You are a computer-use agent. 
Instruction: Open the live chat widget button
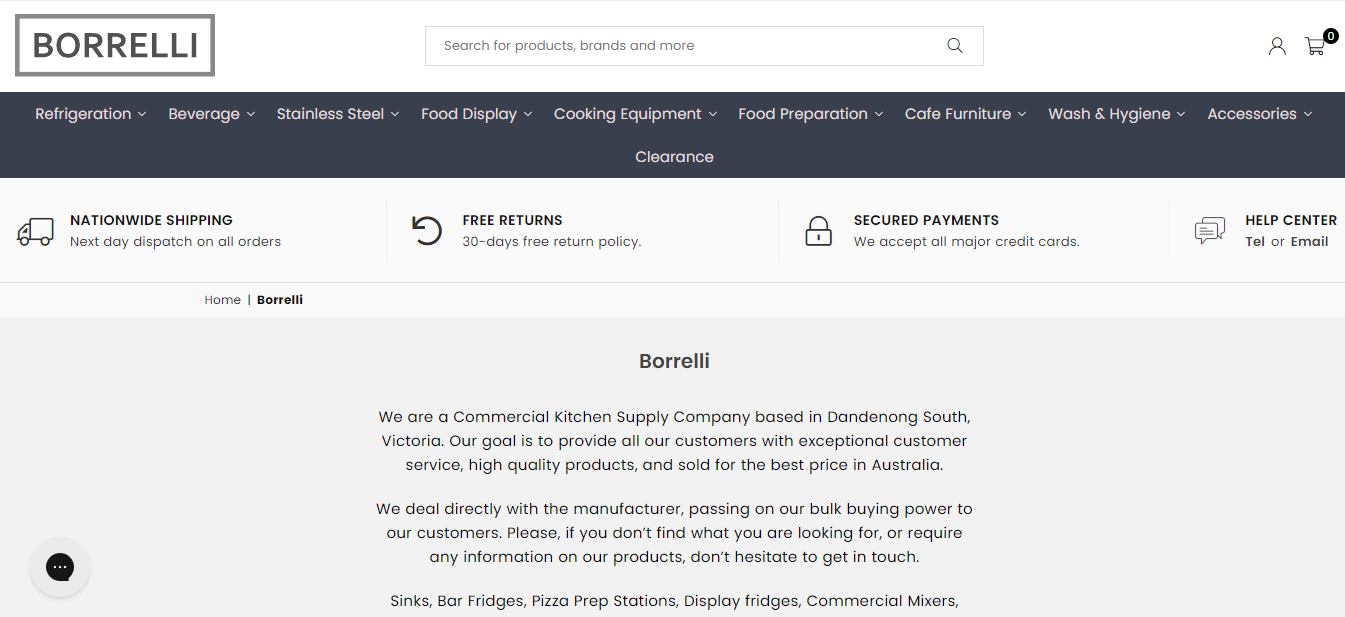(x=60, y=567)
